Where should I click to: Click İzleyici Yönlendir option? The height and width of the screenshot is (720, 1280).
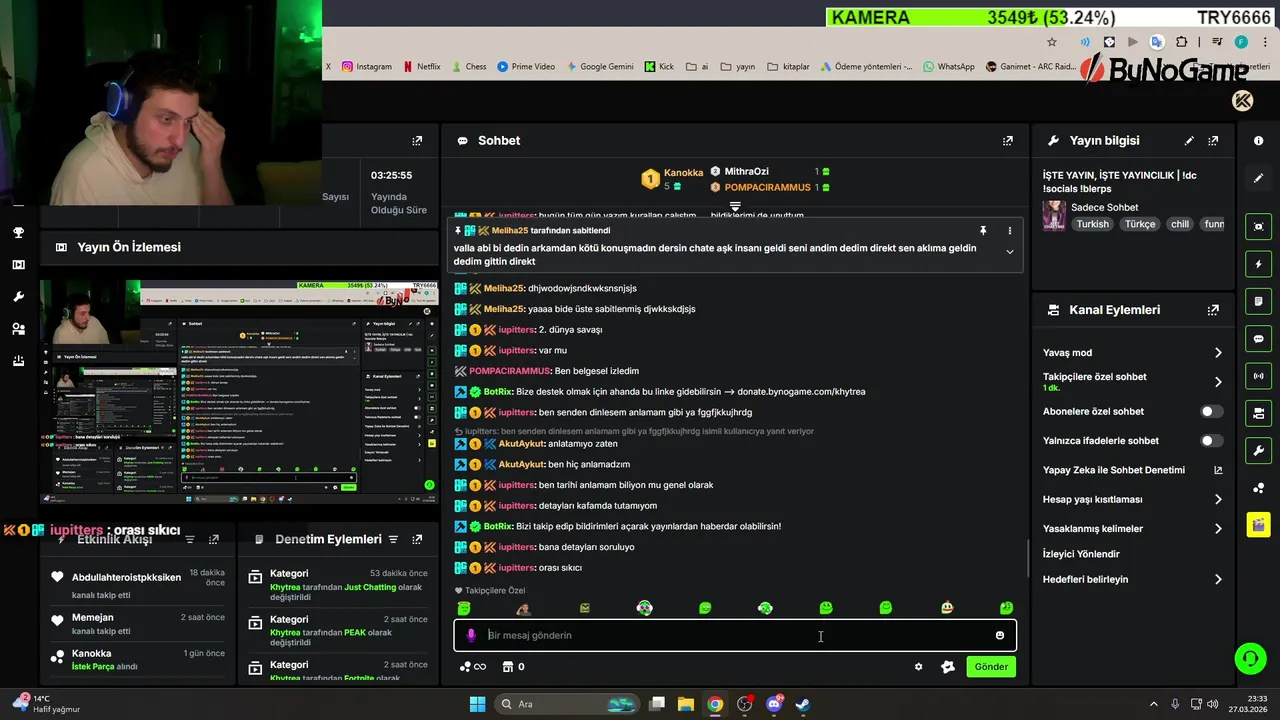pos(1081,554)
